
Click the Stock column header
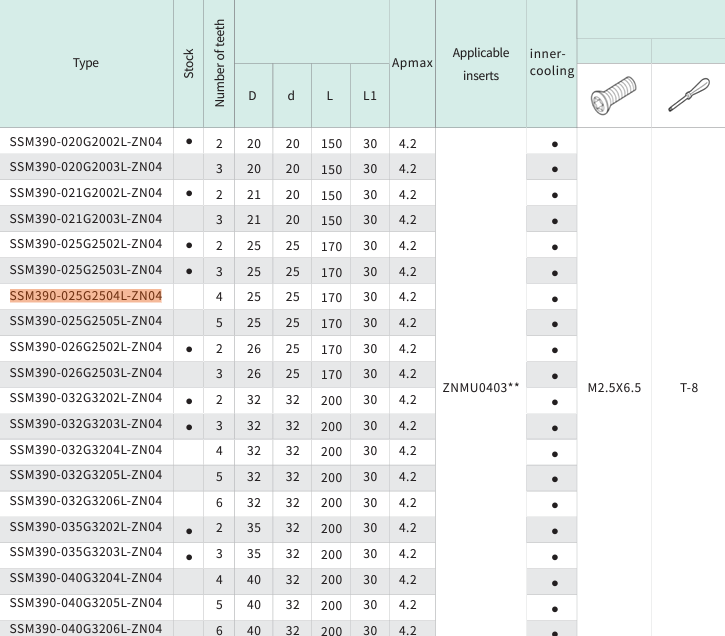[x=189, y=63]
